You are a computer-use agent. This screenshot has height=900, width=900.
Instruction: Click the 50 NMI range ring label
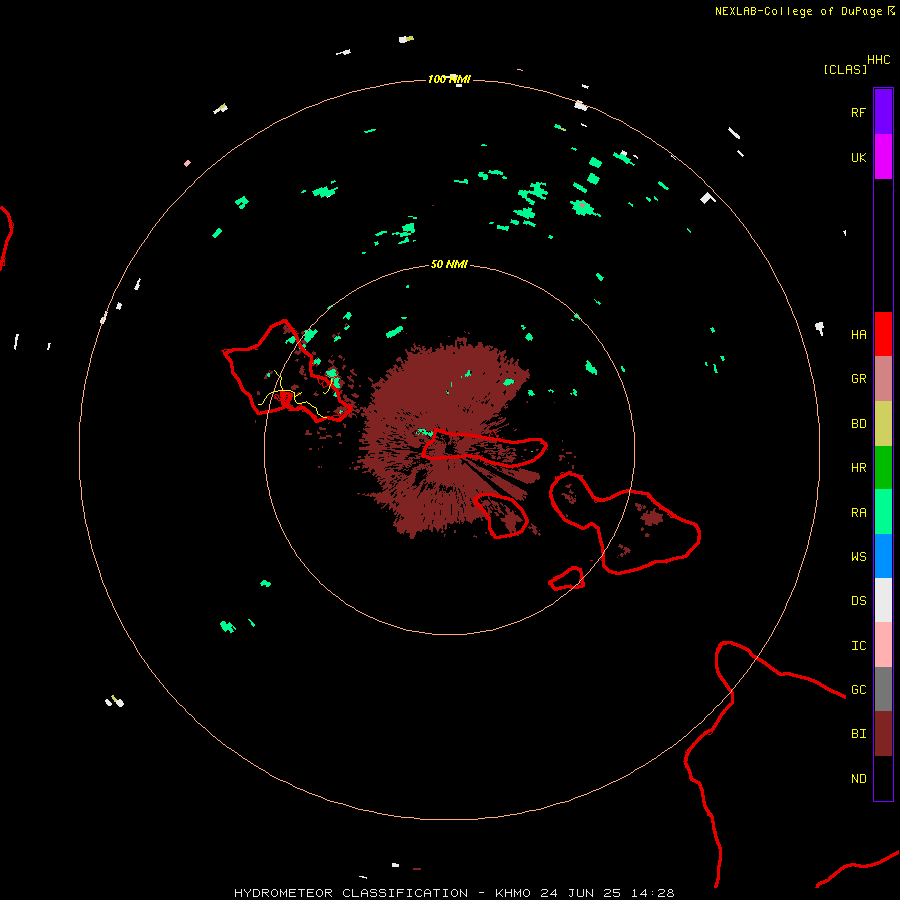coord(449,264)
